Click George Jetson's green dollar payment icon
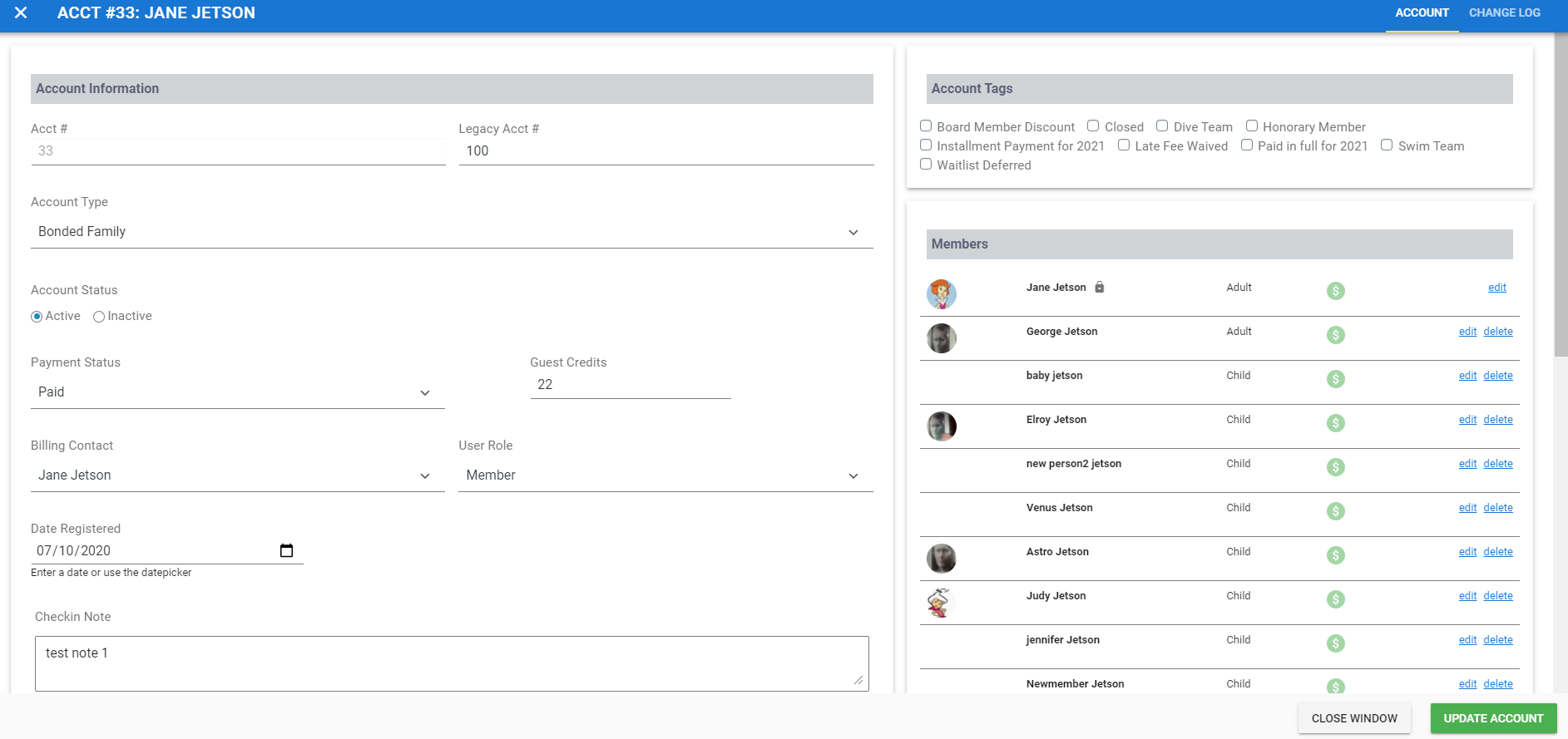 (x=1336, y=335)
